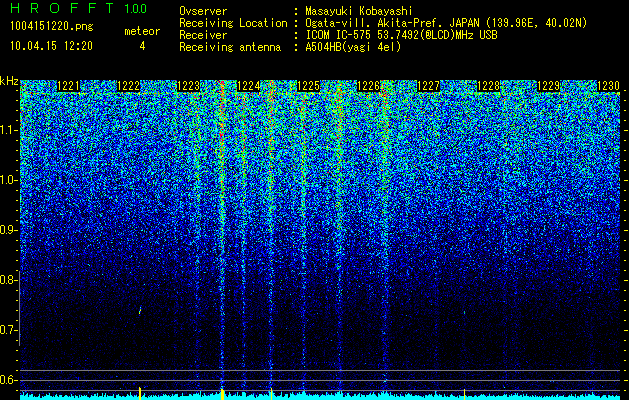Click the ICOM IC-575 receiver info
Image resolution: width=629 pixels, height=400 pixels.
[401, 35]
